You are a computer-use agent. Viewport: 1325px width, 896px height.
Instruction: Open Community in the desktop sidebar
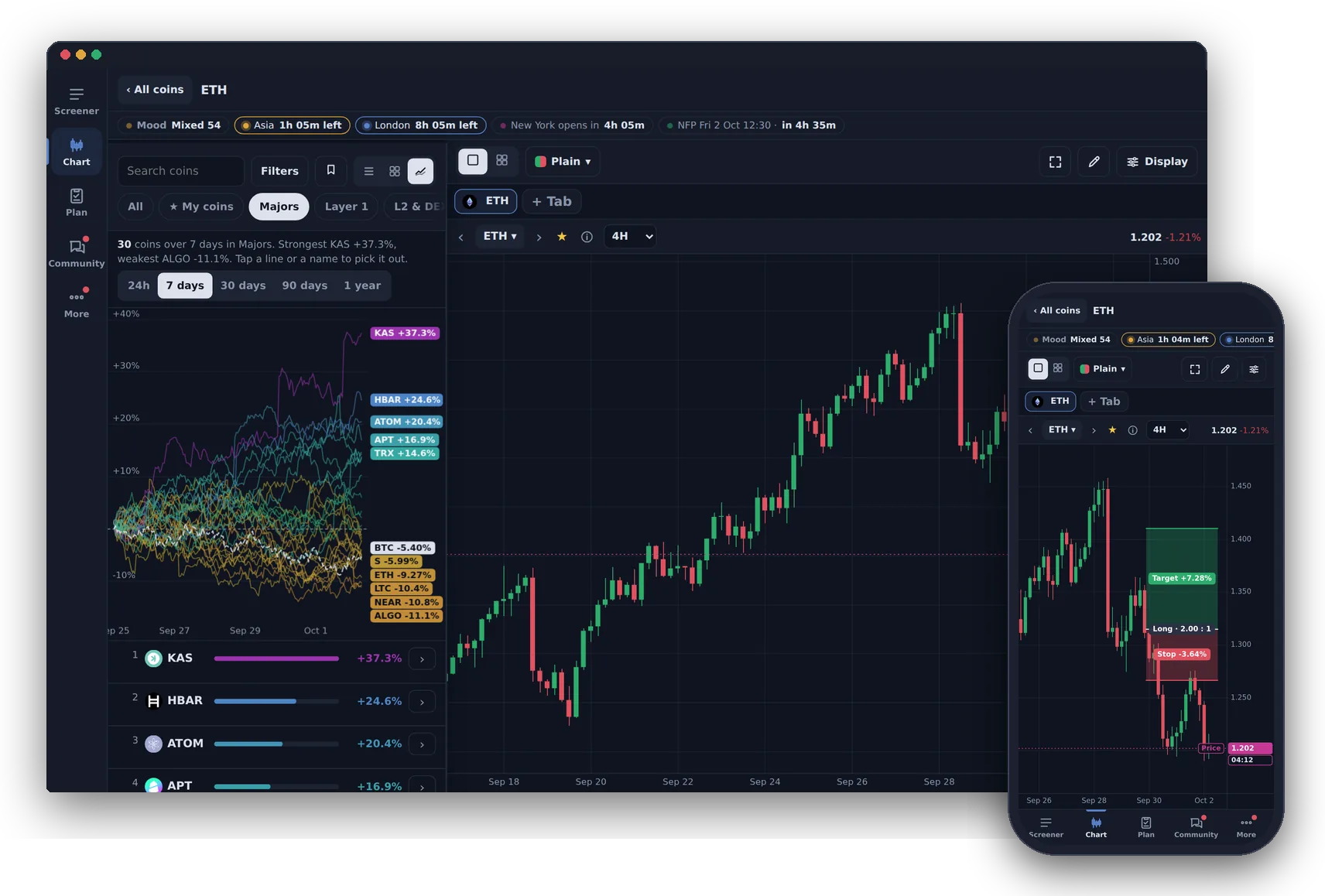click(76, 253)
